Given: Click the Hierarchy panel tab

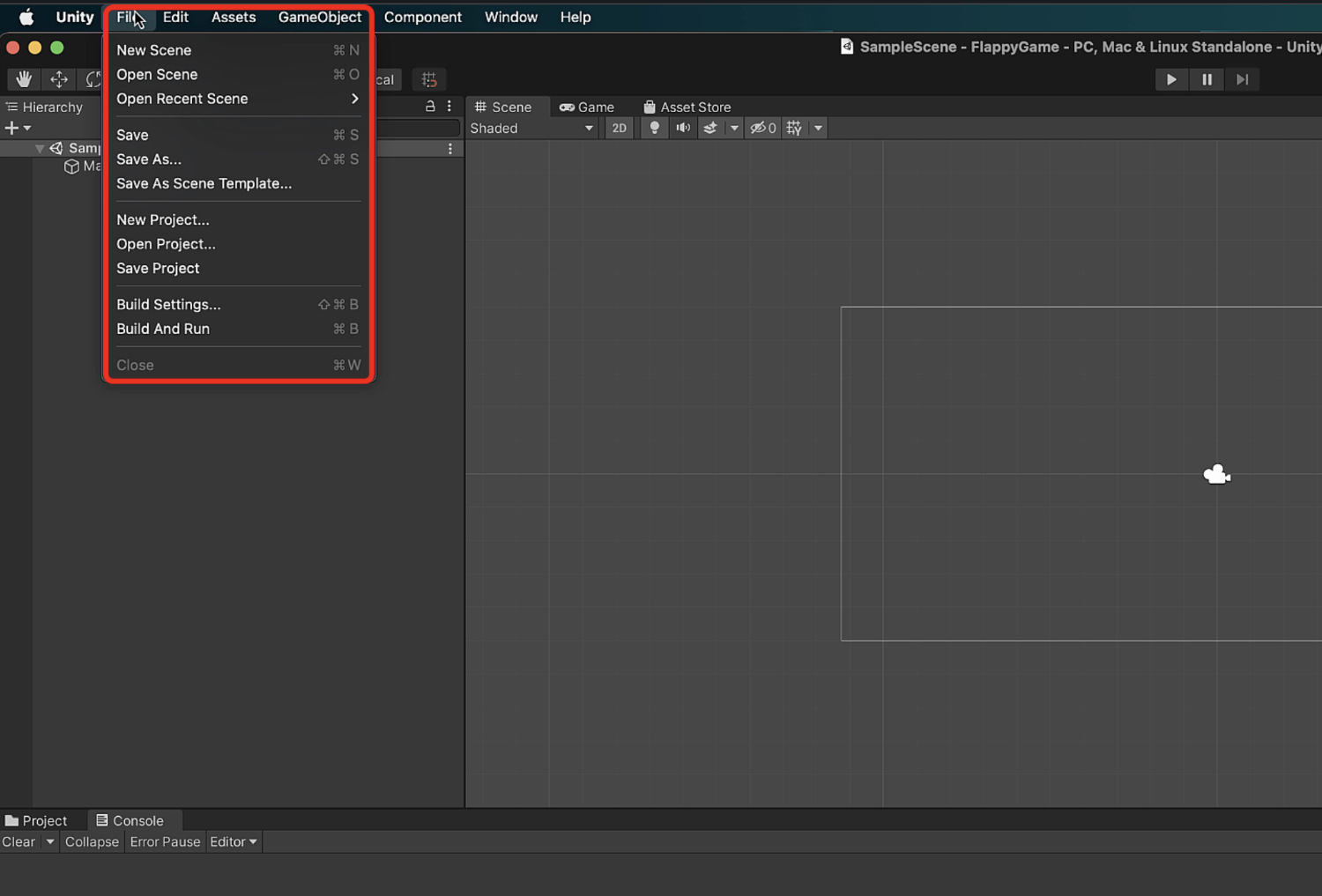Looking at the screenshot, I should (x=44, y=107).
